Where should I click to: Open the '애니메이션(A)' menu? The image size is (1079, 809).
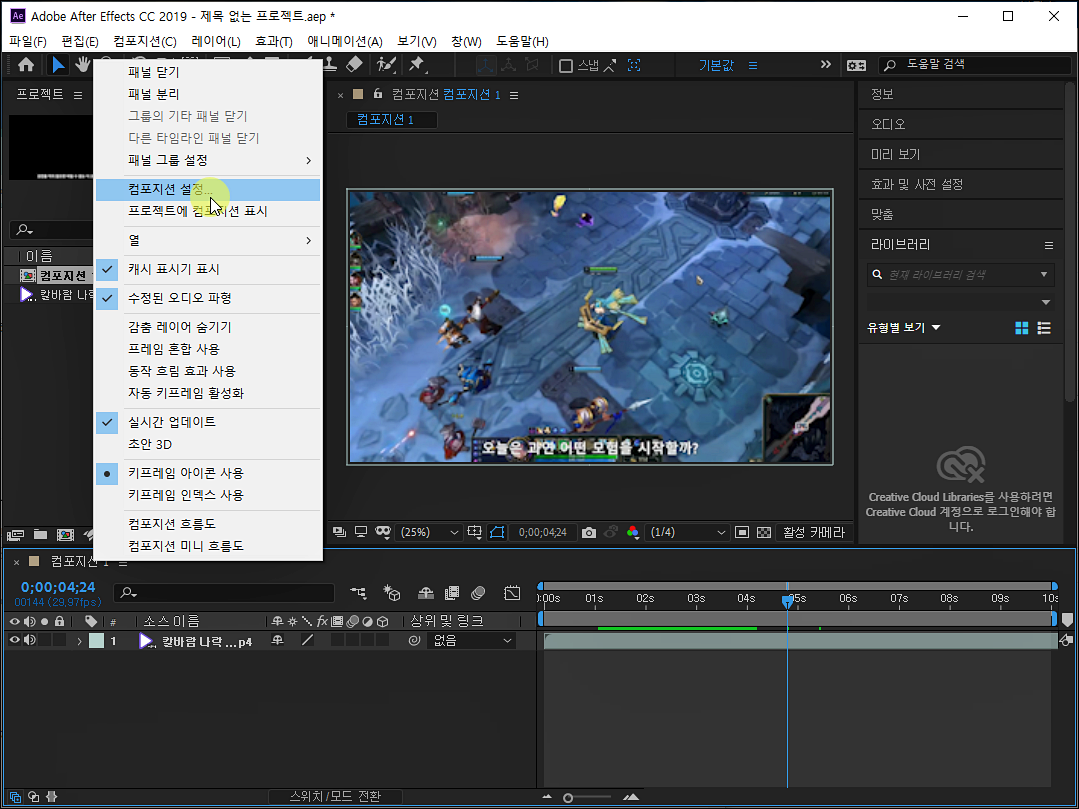tap(344, 41)
